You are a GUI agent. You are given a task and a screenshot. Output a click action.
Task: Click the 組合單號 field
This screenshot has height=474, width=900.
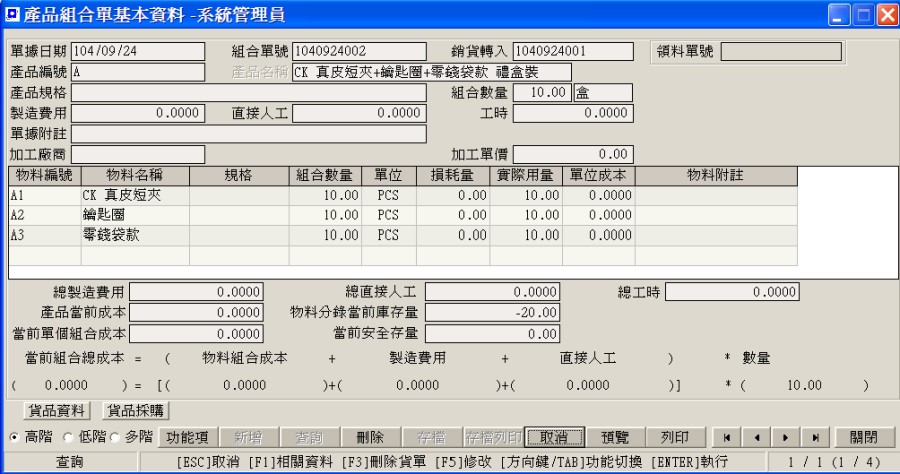point(359,51)
